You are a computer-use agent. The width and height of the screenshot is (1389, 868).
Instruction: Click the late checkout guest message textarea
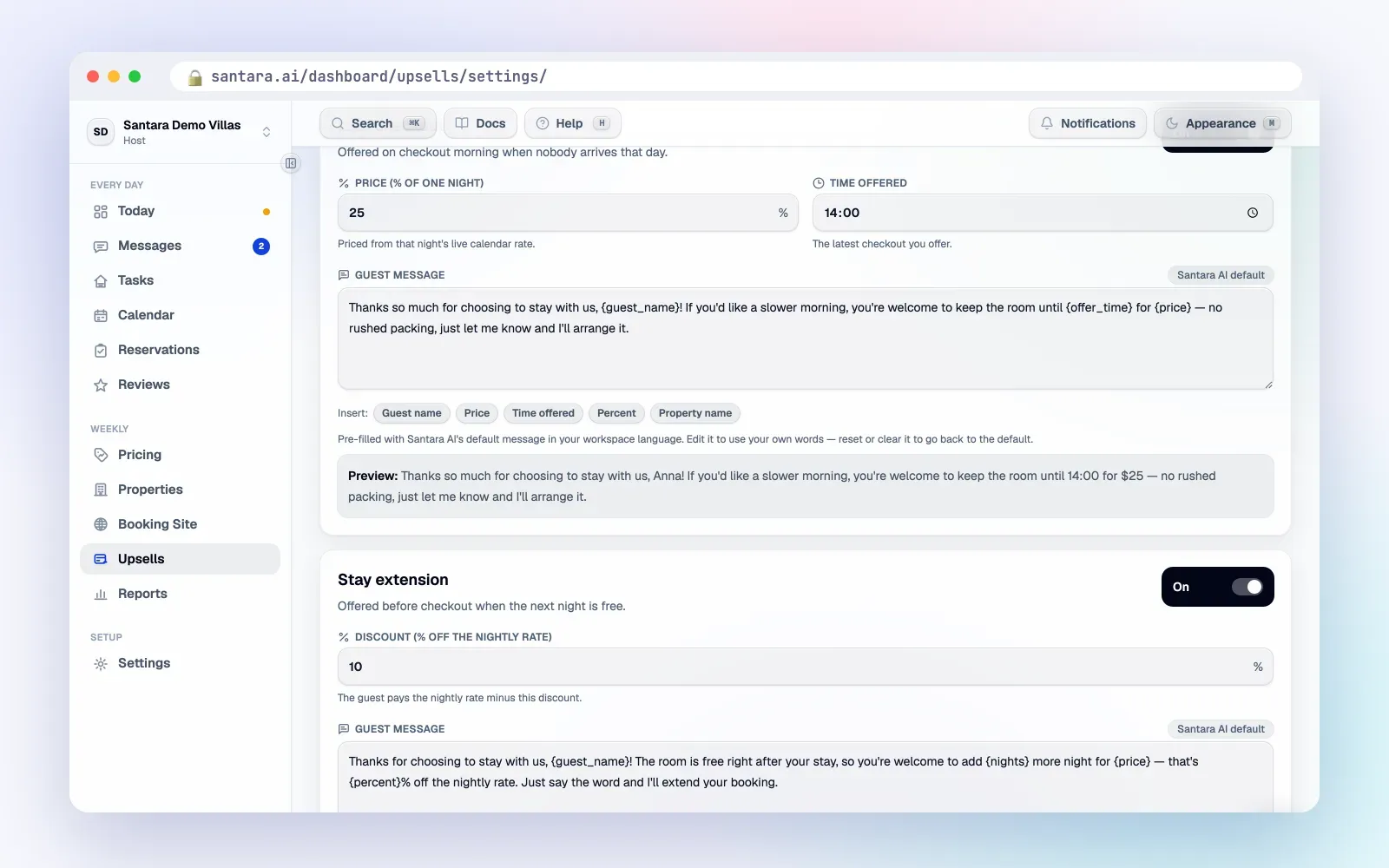tap(806, 339)
